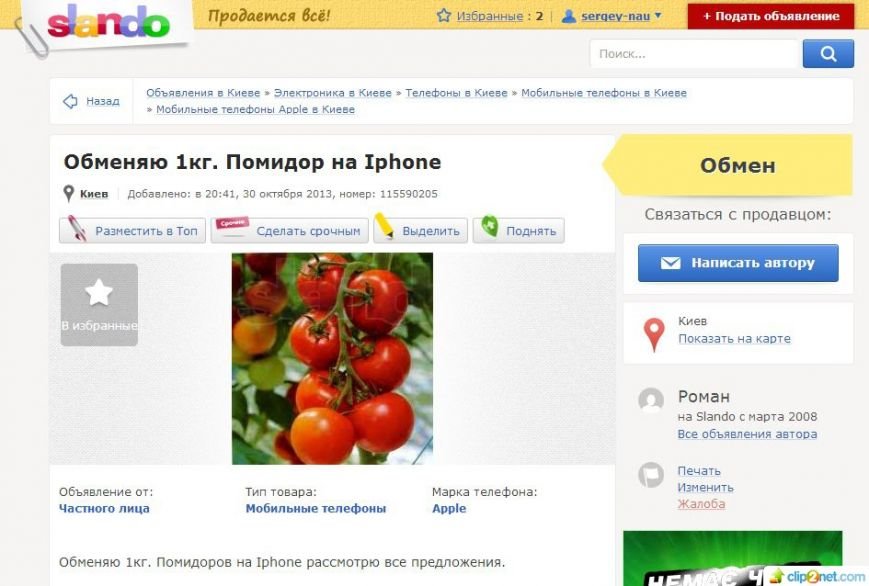Click the Поднять button

point(519,231)
